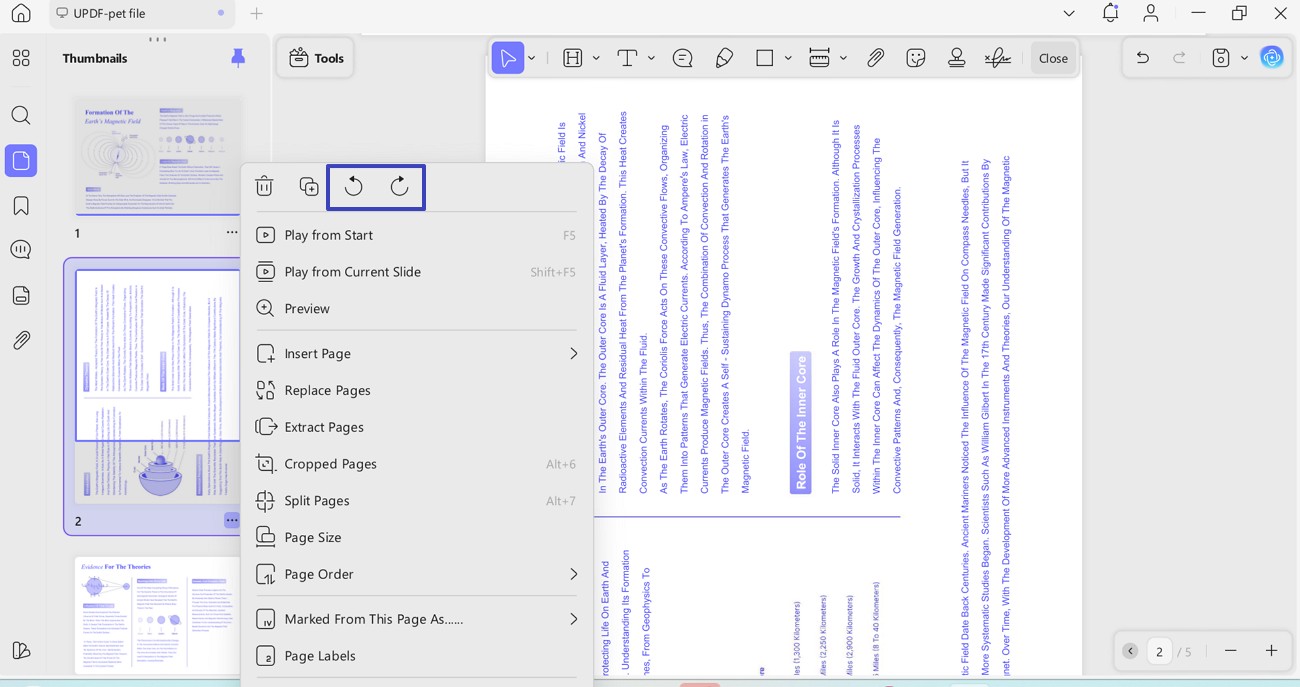The width and height of the screenshot is (1300, 687).
Task: Select the pencil drawing tool
Action: click(x=725, y=58)
